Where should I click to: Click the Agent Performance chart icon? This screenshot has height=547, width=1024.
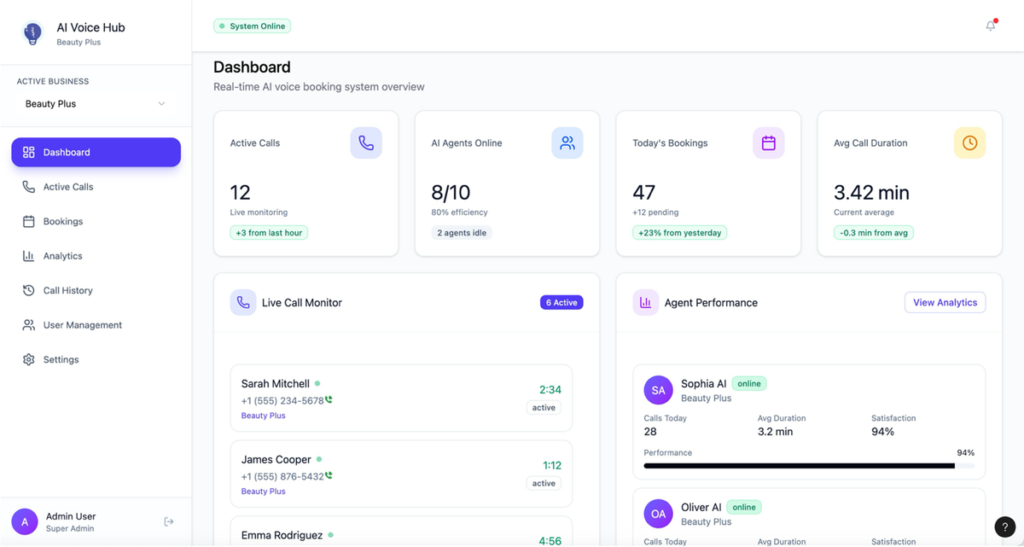pyautogui.click(x=645, y=302)
